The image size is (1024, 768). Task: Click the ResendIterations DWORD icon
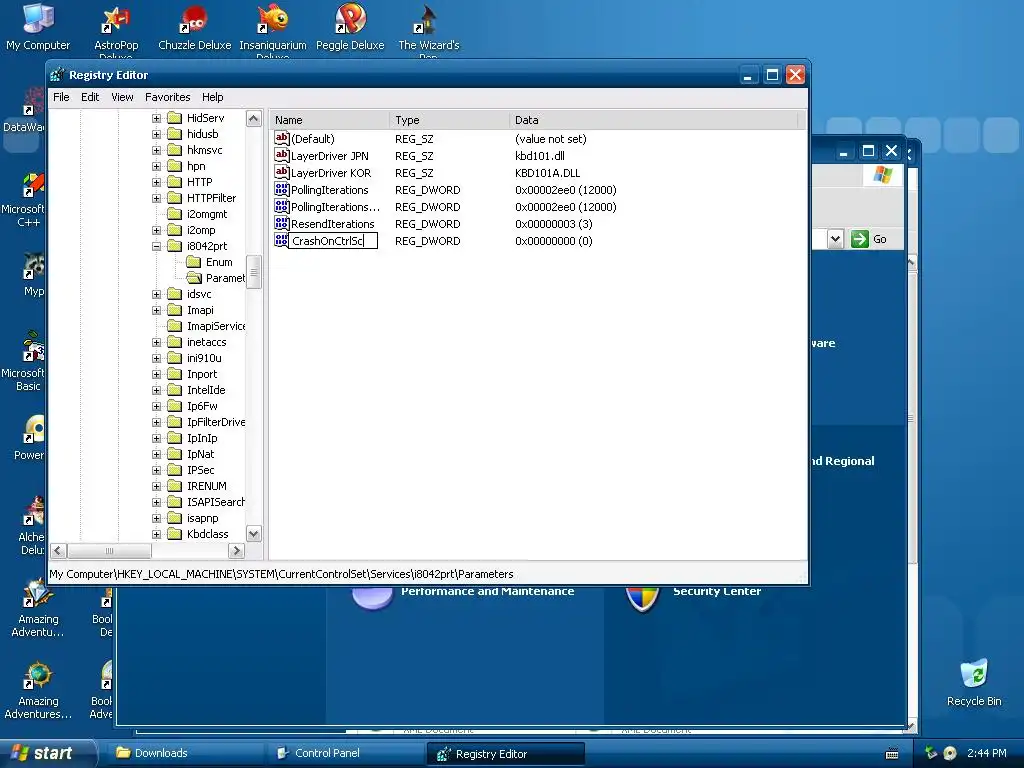(x=281, y=223)
